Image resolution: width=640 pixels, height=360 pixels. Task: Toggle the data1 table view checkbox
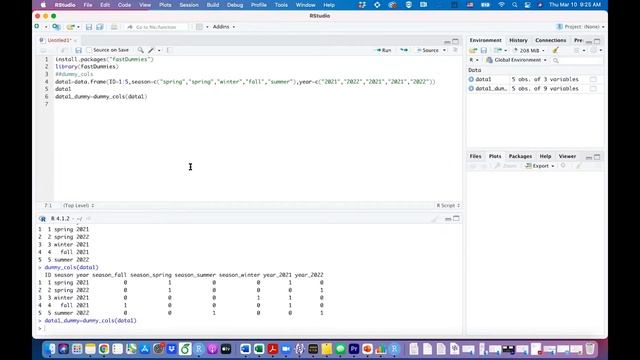(x=593, y=79)
